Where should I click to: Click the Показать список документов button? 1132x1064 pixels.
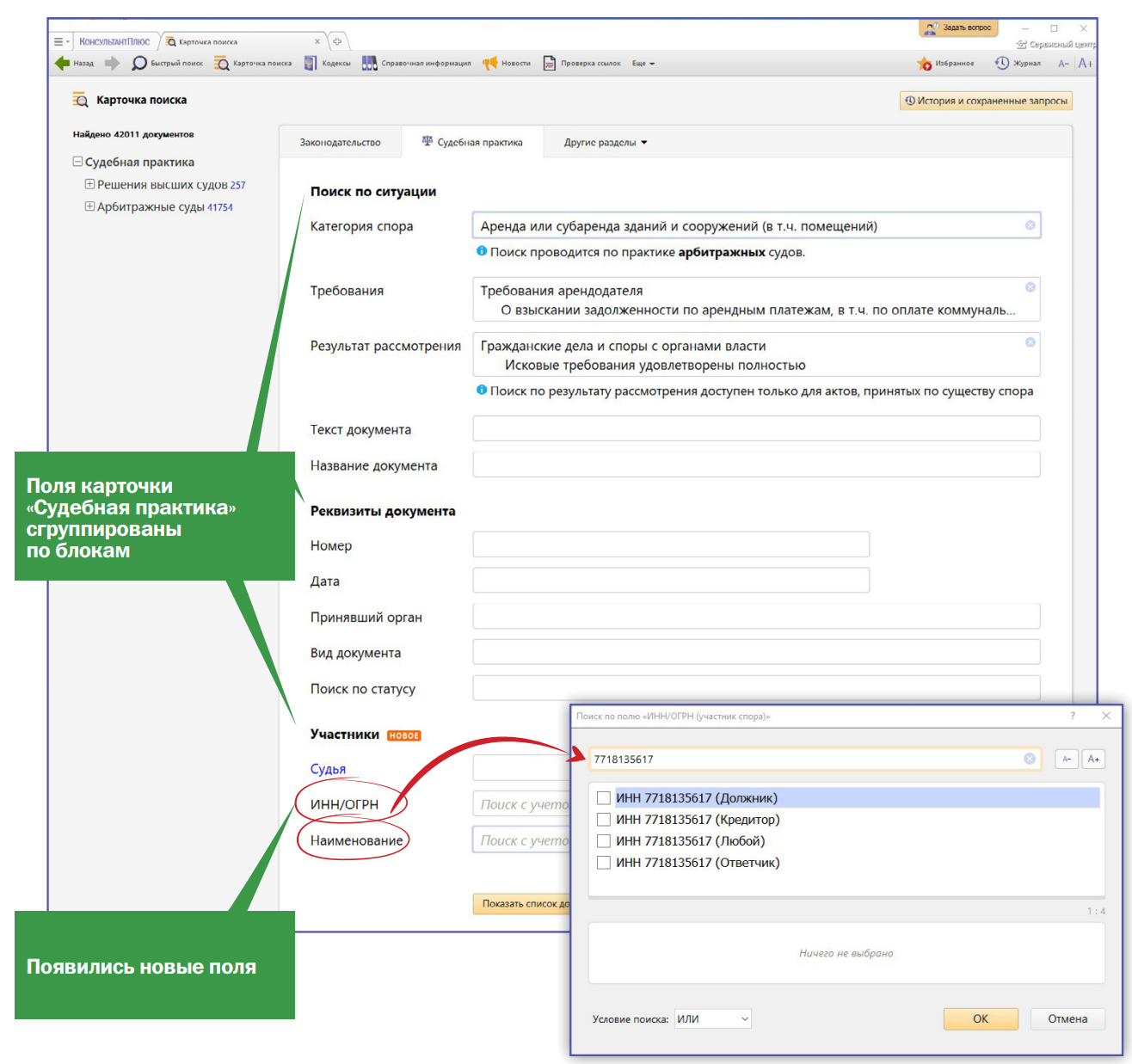(x=521, y=904)
